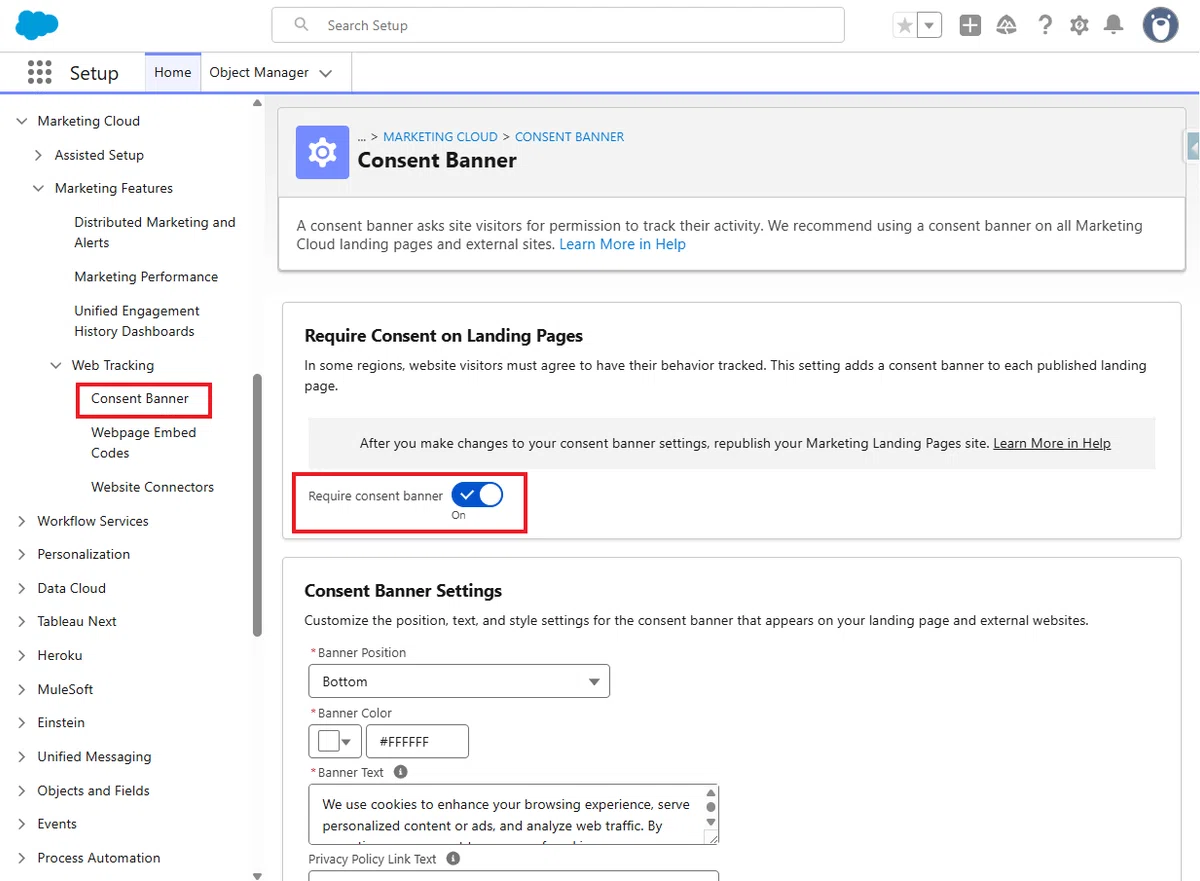Open the Global Actions plus icon
The width and height of the screenshot is (1200, 881).
pos(970,26)
